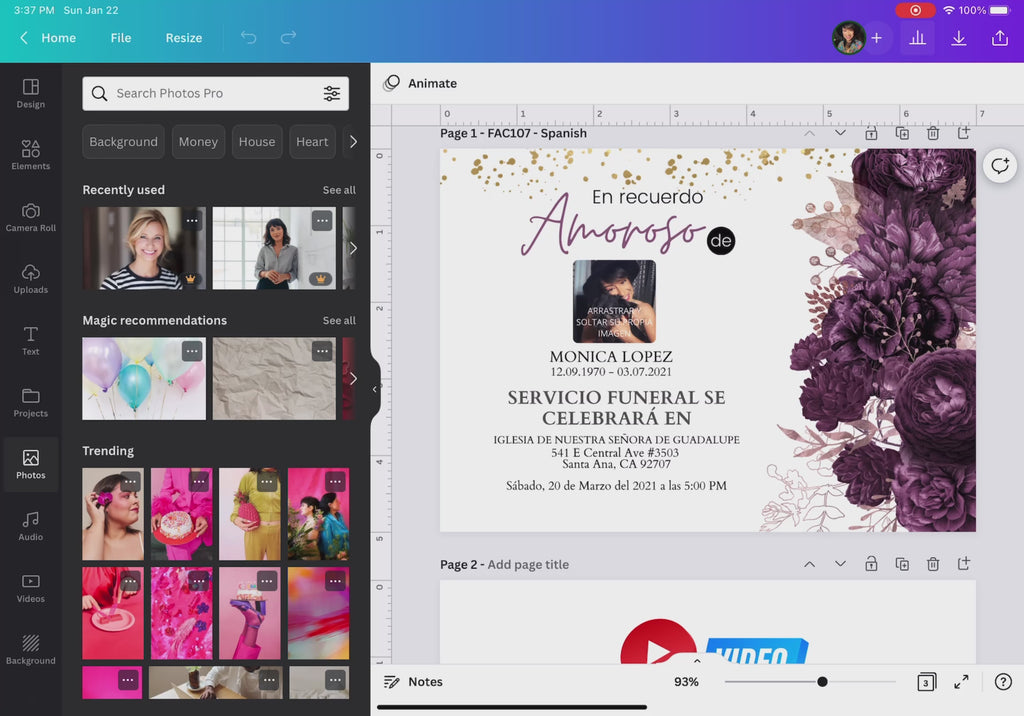Select the House photo tag
Screen dimensions: 1024x716
pos(257,142)
